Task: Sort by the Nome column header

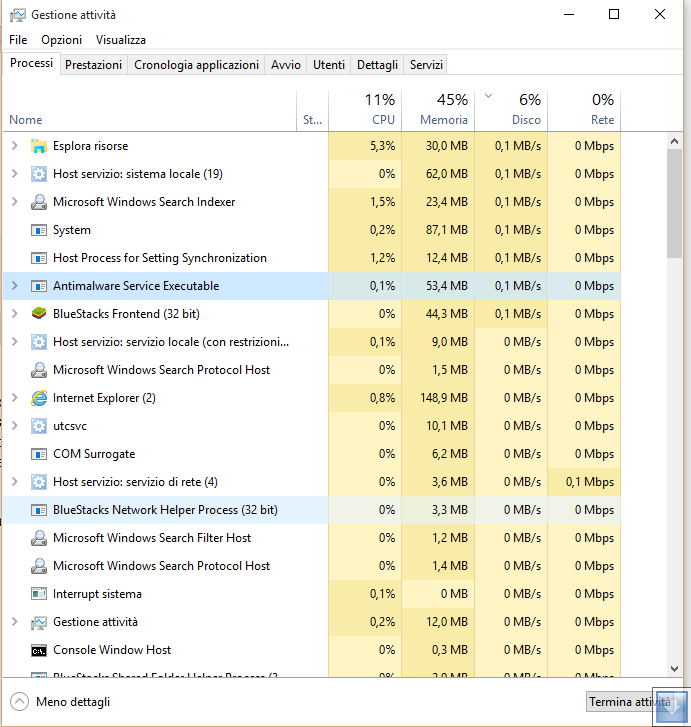Action: click(x=150, y=110)
